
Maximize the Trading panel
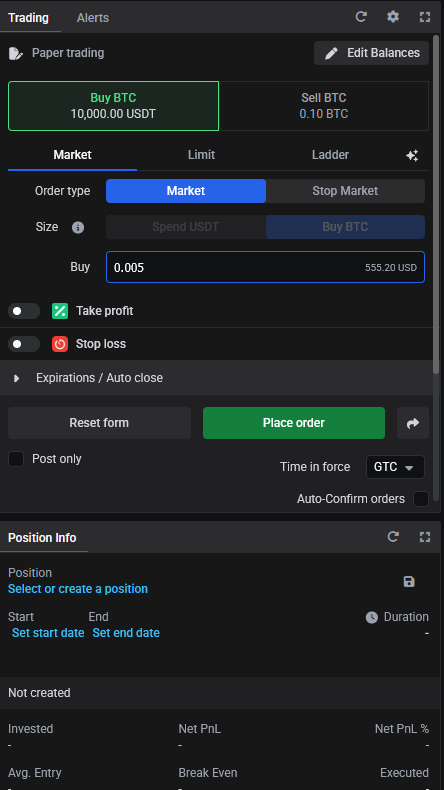coord(425,17)
